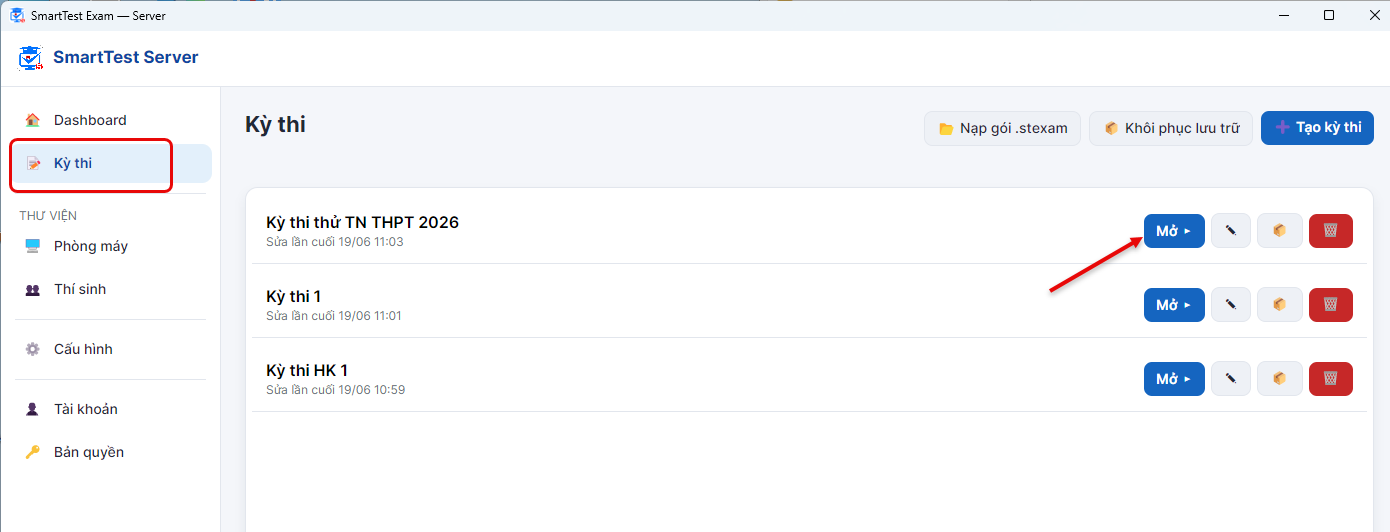Click the SmartTest Server logo icon
The image size is (1390, 532).
[x=31, y=58]
